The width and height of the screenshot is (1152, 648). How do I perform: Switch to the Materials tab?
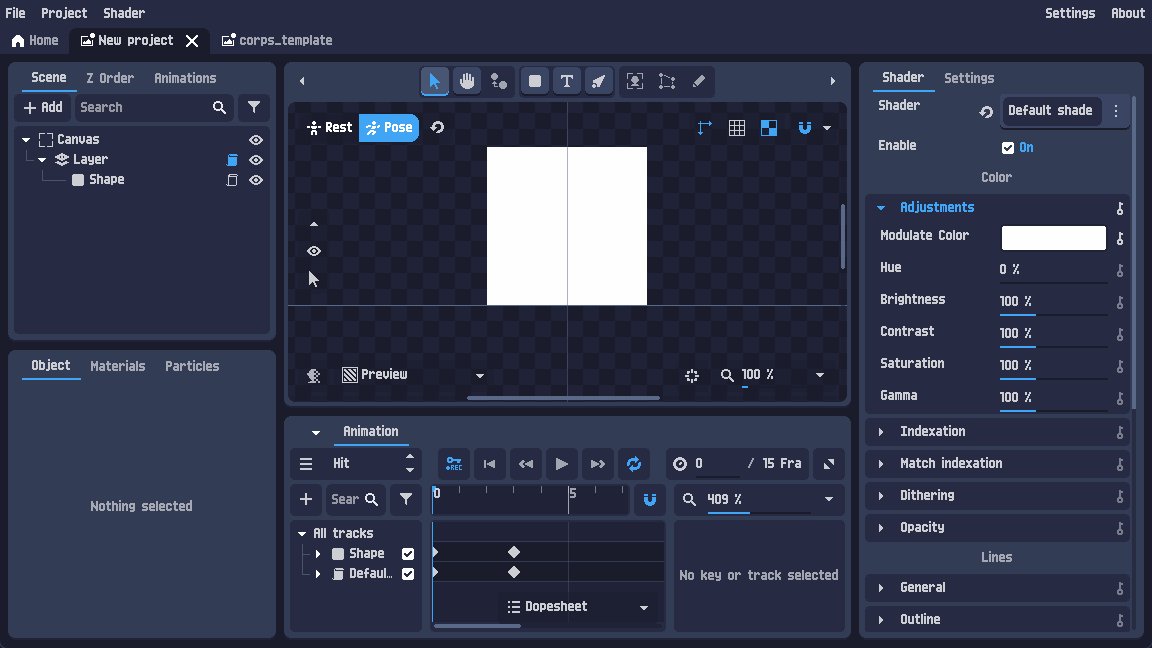(118, 366)
